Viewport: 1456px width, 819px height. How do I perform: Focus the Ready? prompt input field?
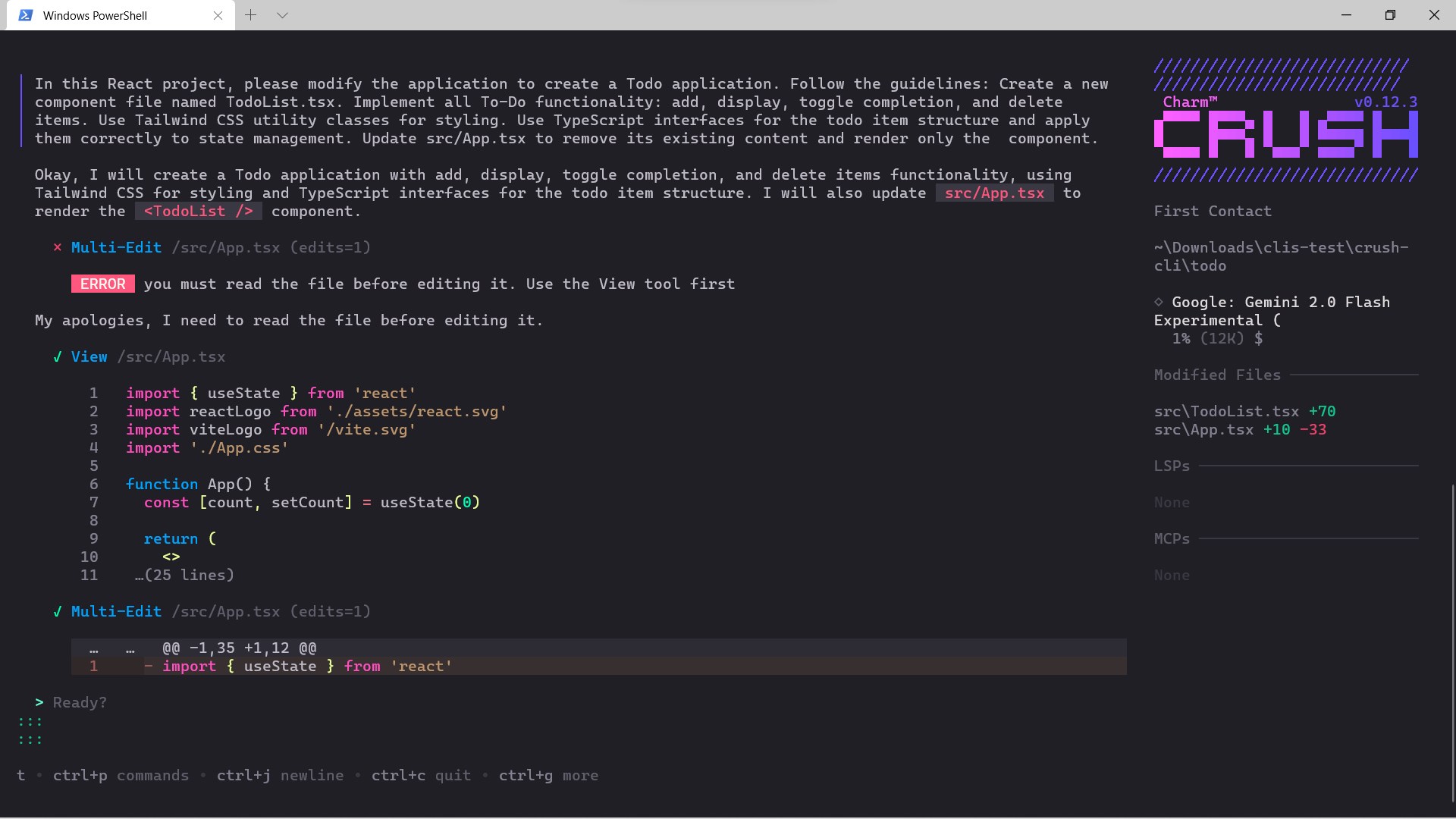click(80, 702)
